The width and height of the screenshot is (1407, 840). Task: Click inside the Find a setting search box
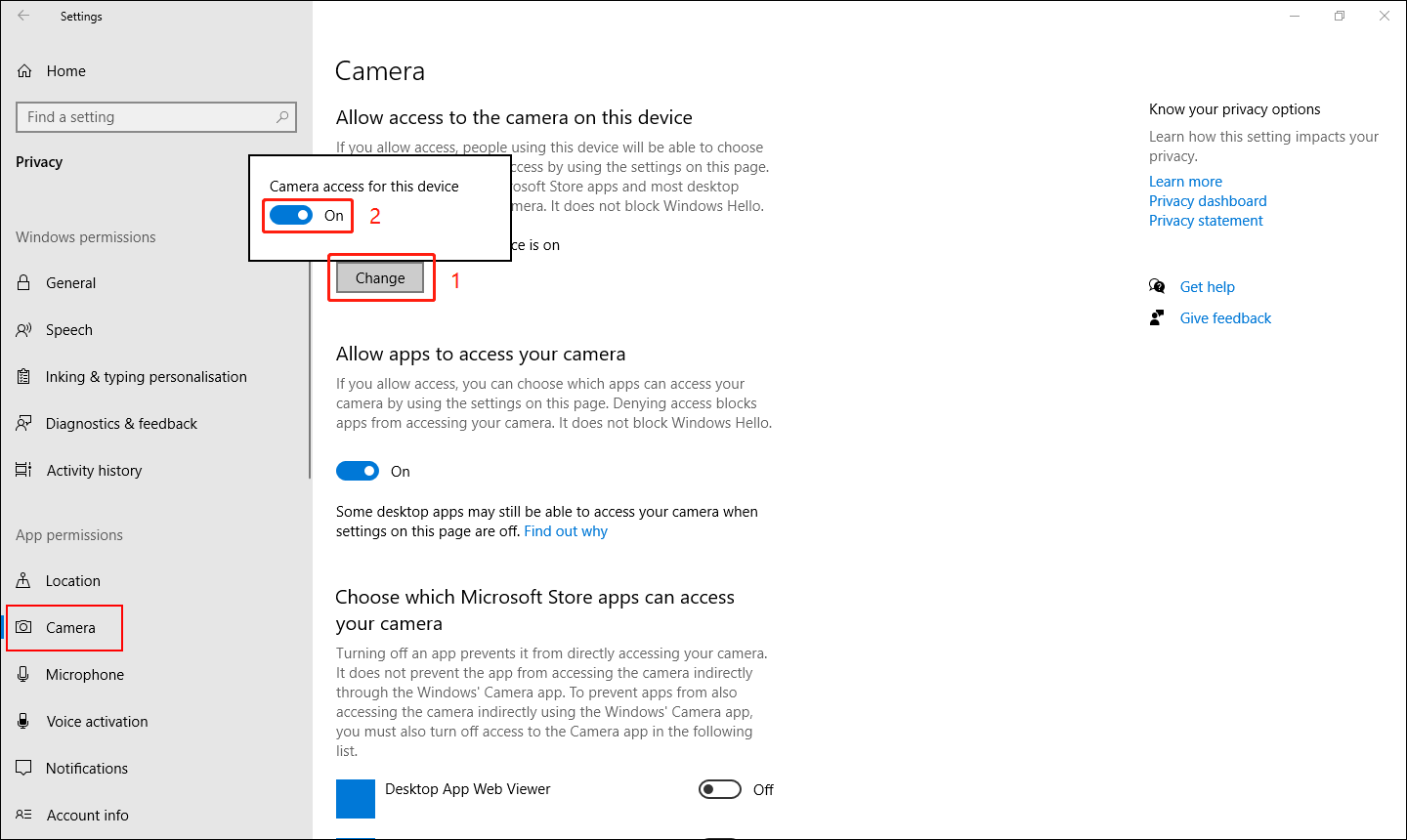pos(156,116)
